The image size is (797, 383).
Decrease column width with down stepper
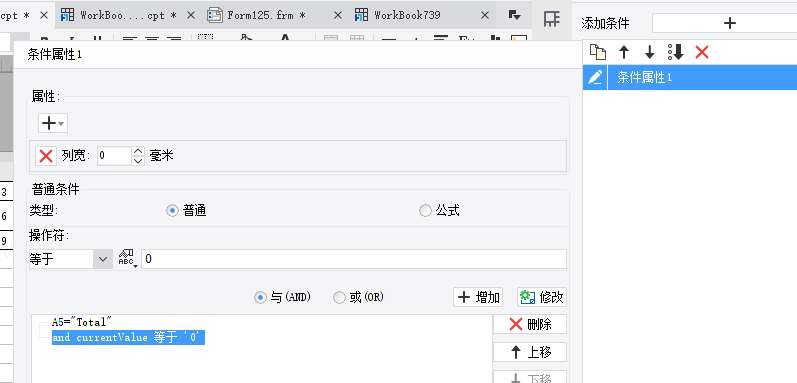138,161
